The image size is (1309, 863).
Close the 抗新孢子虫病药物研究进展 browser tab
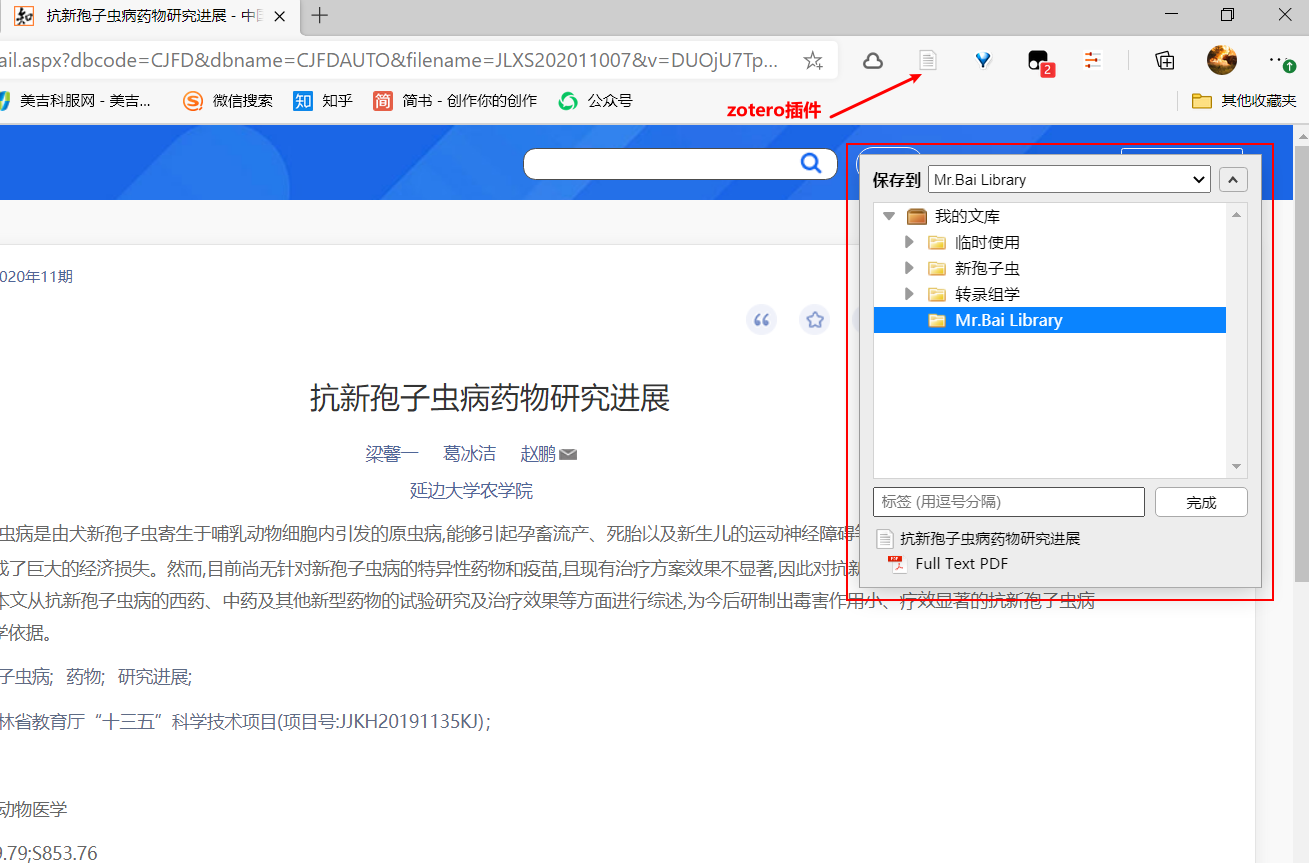[279, 16]
